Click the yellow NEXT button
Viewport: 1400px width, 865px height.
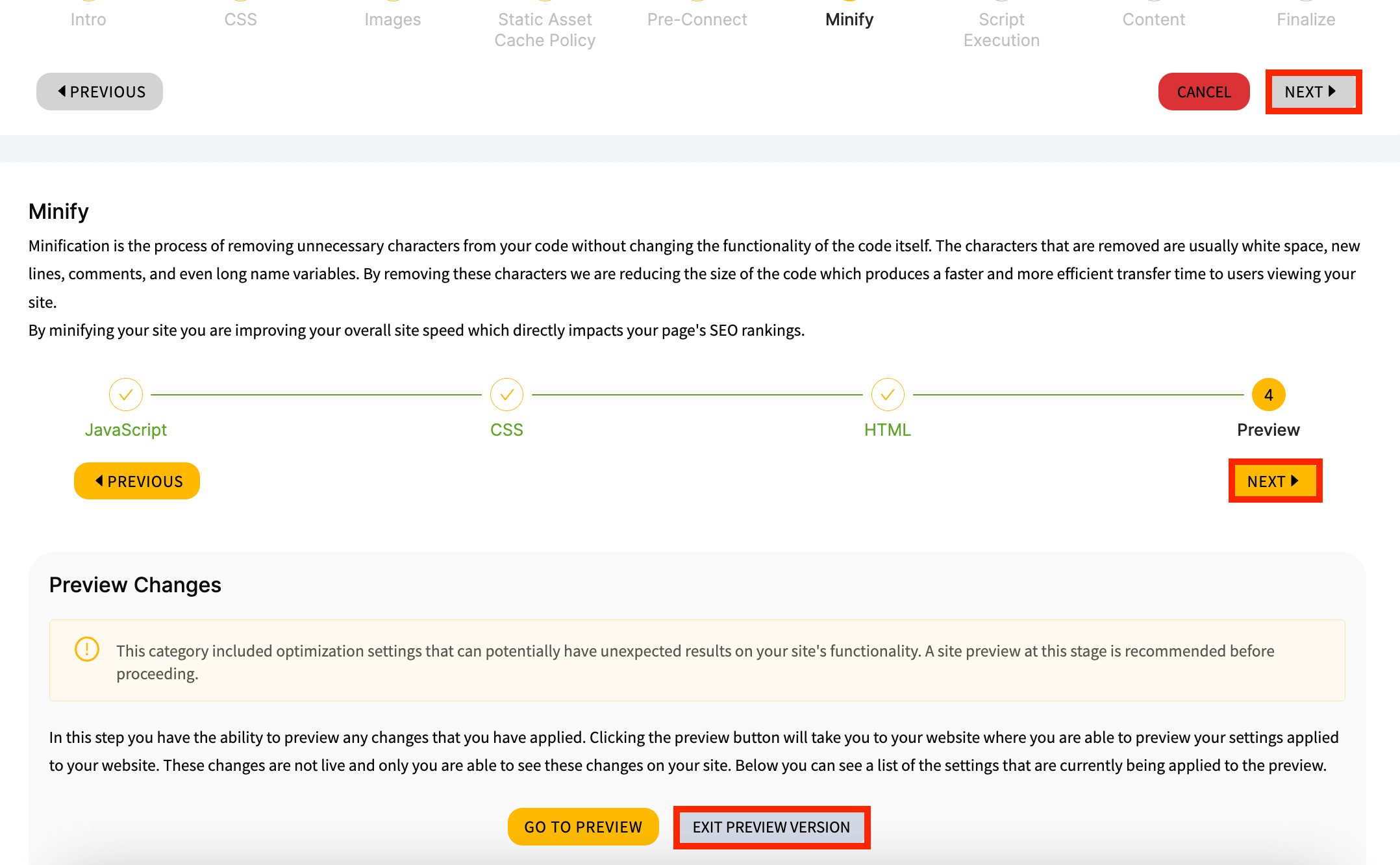(1275, 481)
